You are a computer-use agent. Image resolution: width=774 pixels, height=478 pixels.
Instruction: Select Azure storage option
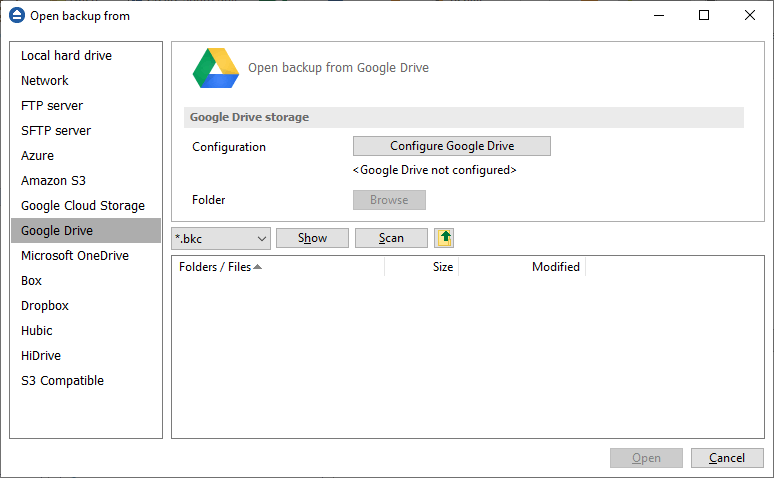tap(86, 156)
